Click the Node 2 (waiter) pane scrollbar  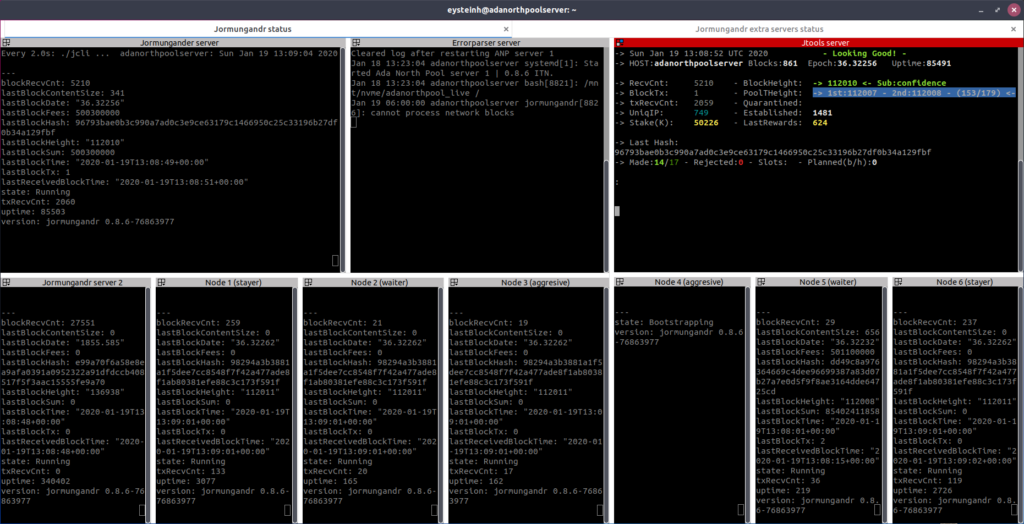441,404
